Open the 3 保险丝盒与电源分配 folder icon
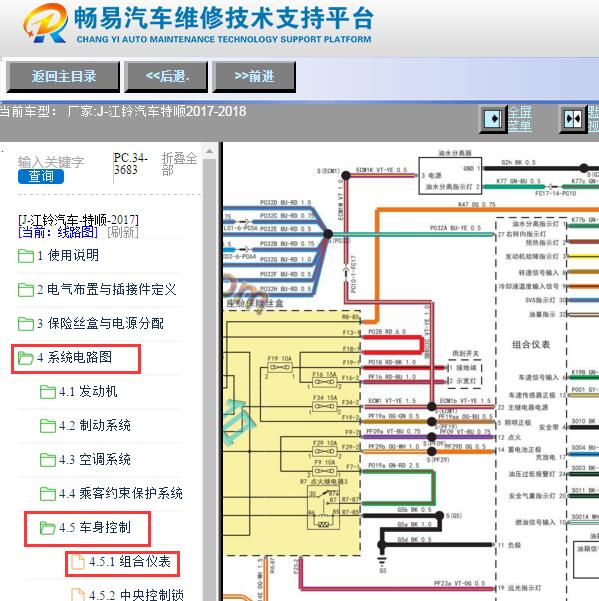599x601 pixels. click(x=26, y=324)
